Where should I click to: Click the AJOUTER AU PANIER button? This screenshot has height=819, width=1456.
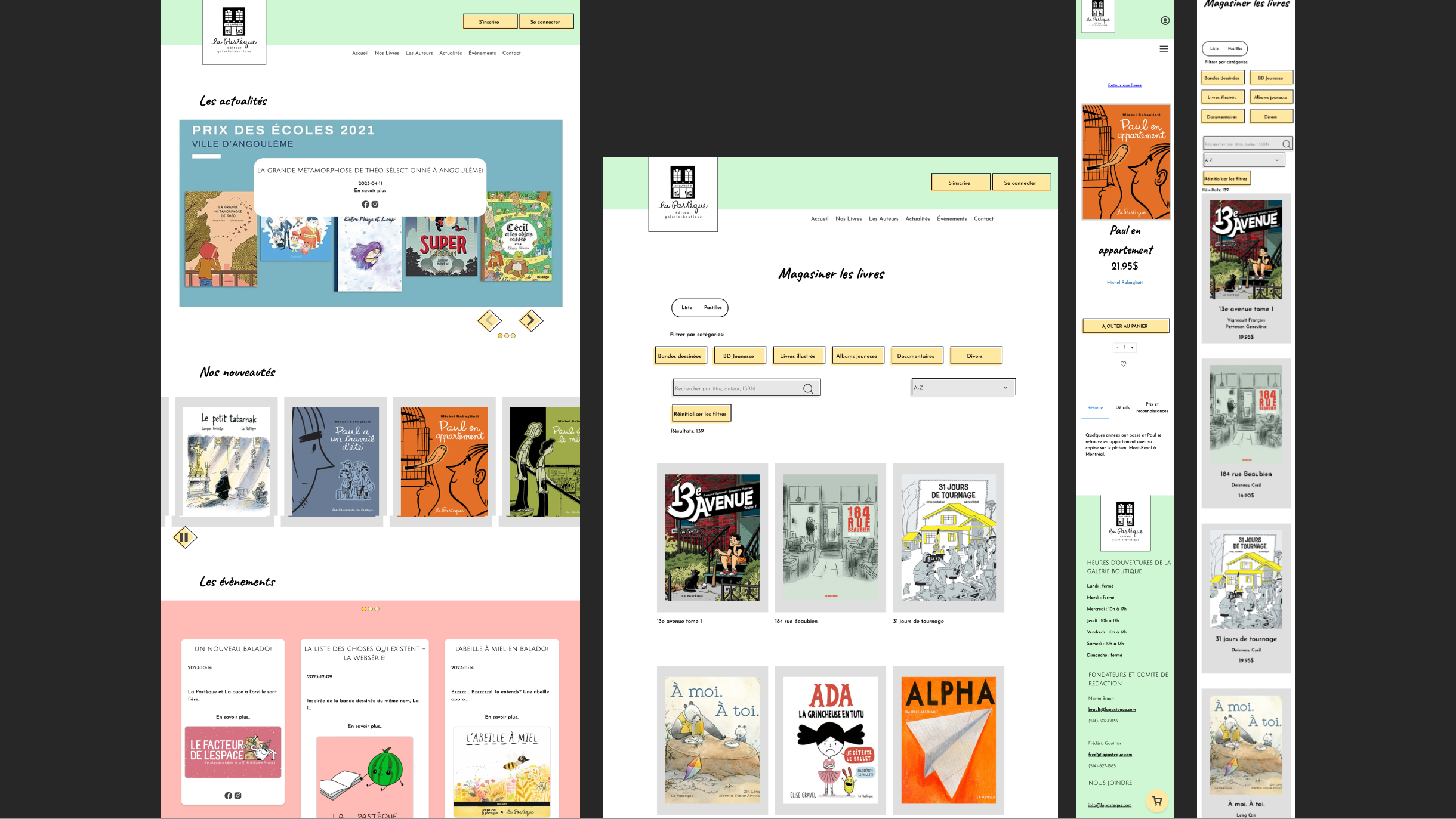click(1125, 326)
